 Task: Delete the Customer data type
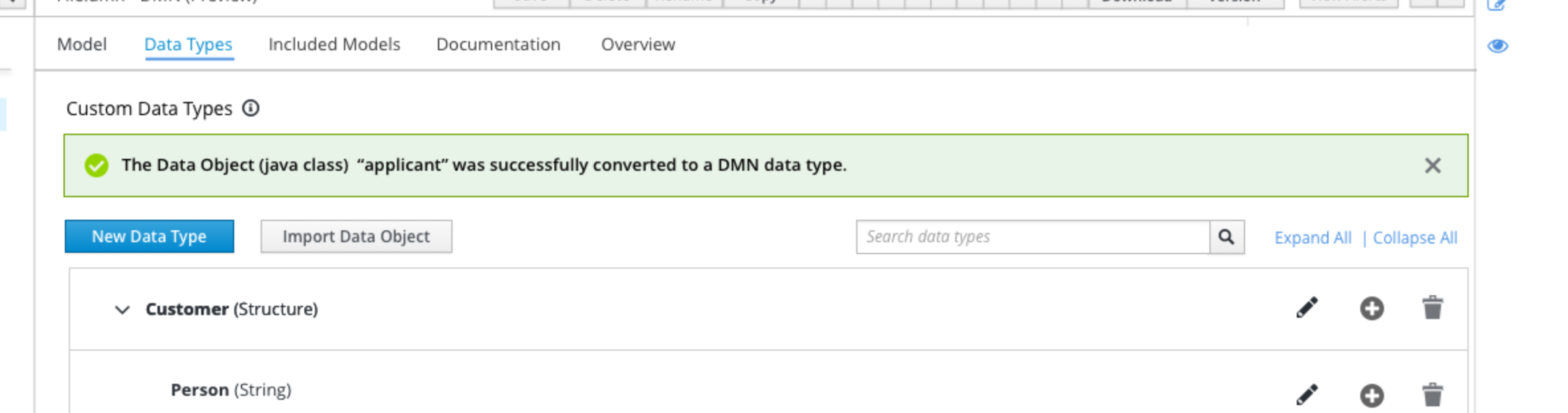click(x=1432, y=308)
